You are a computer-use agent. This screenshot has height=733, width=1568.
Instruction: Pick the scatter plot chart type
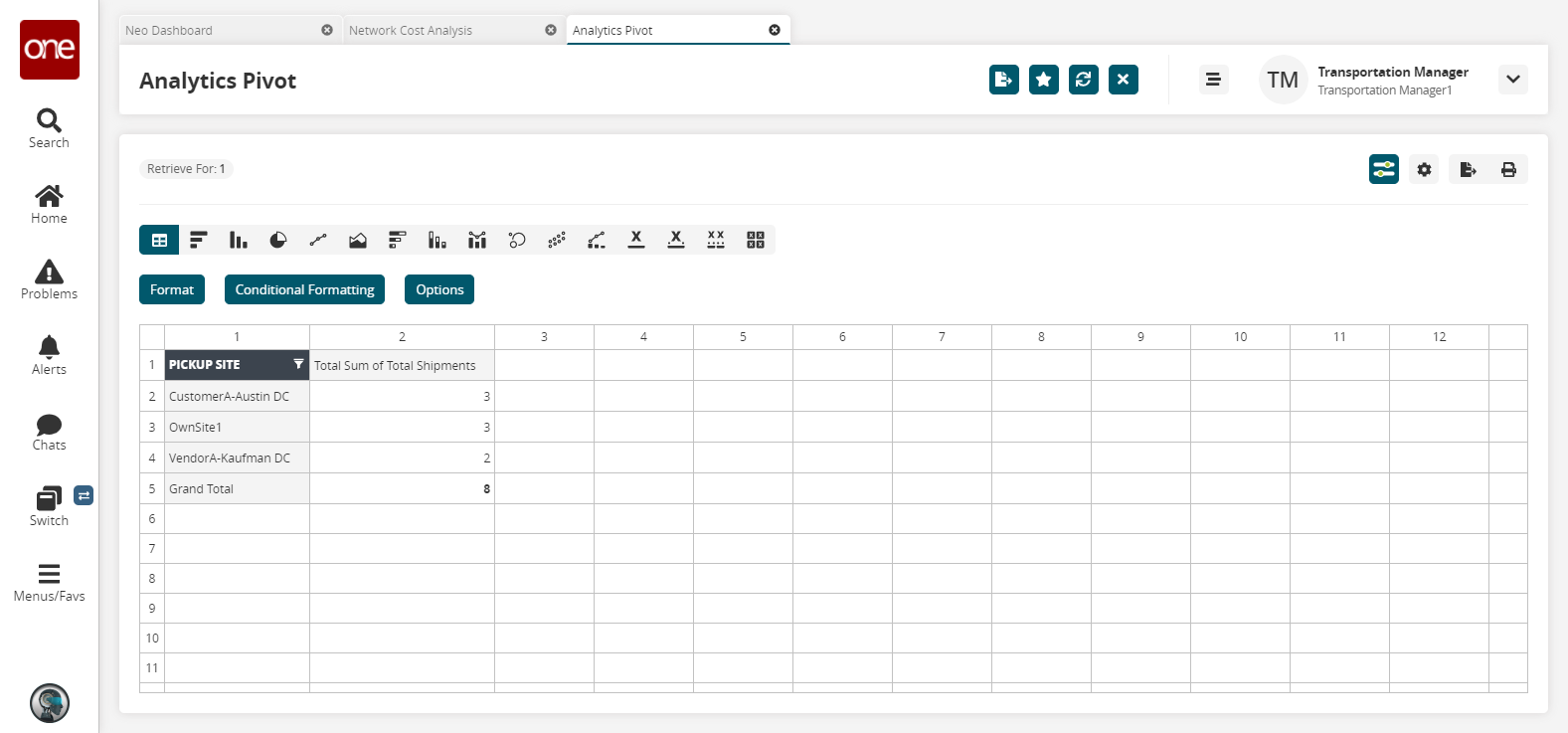(x=557, y=240)
